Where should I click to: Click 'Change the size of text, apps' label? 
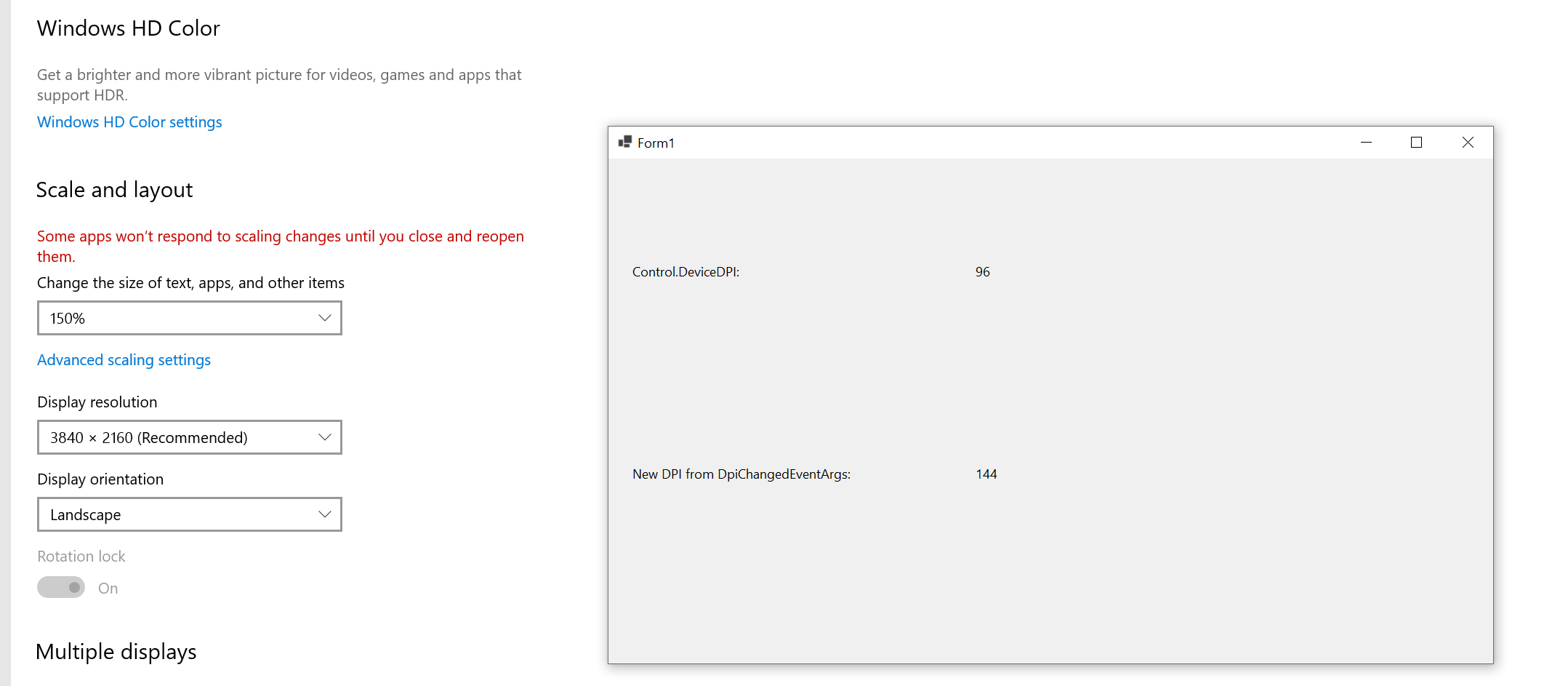click(190, 283)
